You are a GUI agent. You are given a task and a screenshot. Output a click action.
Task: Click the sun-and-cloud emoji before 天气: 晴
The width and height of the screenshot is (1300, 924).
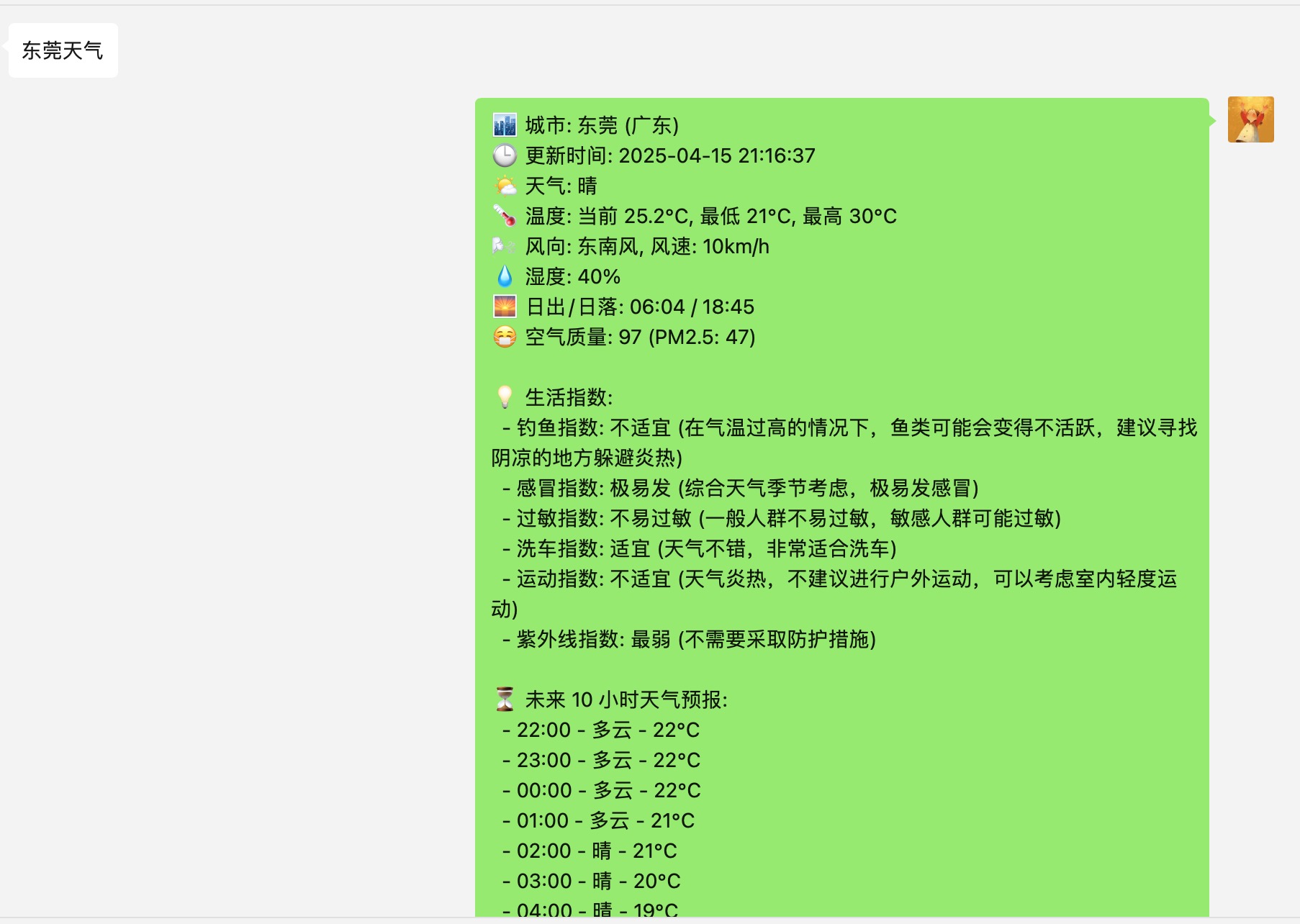point(505,186)
